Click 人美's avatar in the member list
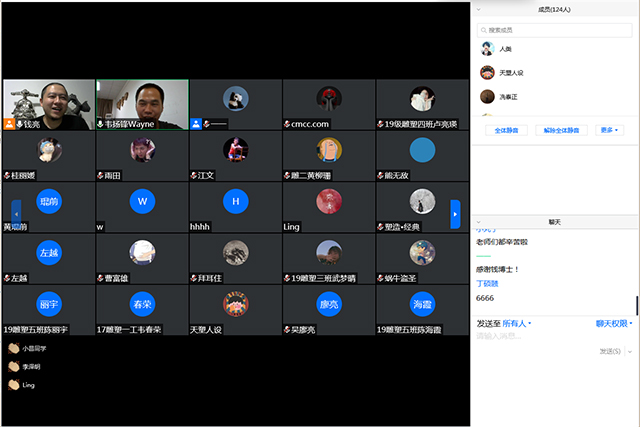The height and width of the screenshot is (427, 640). [x=487, y=48]
